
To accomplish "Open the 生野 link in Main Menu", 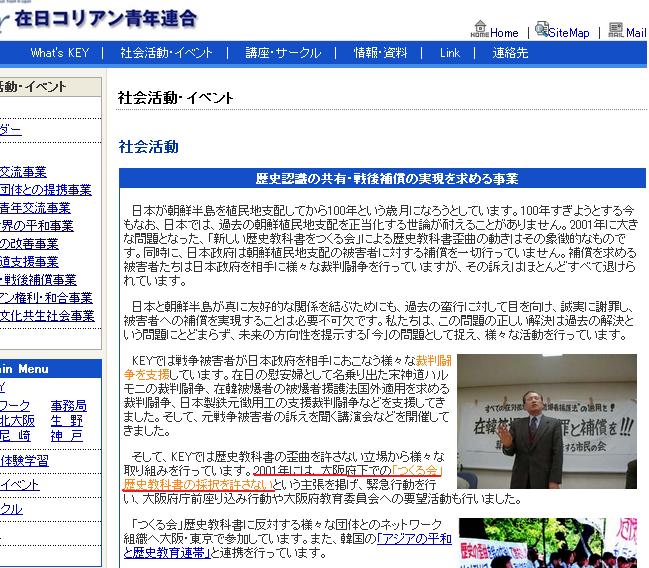I will tap(67, 421).
